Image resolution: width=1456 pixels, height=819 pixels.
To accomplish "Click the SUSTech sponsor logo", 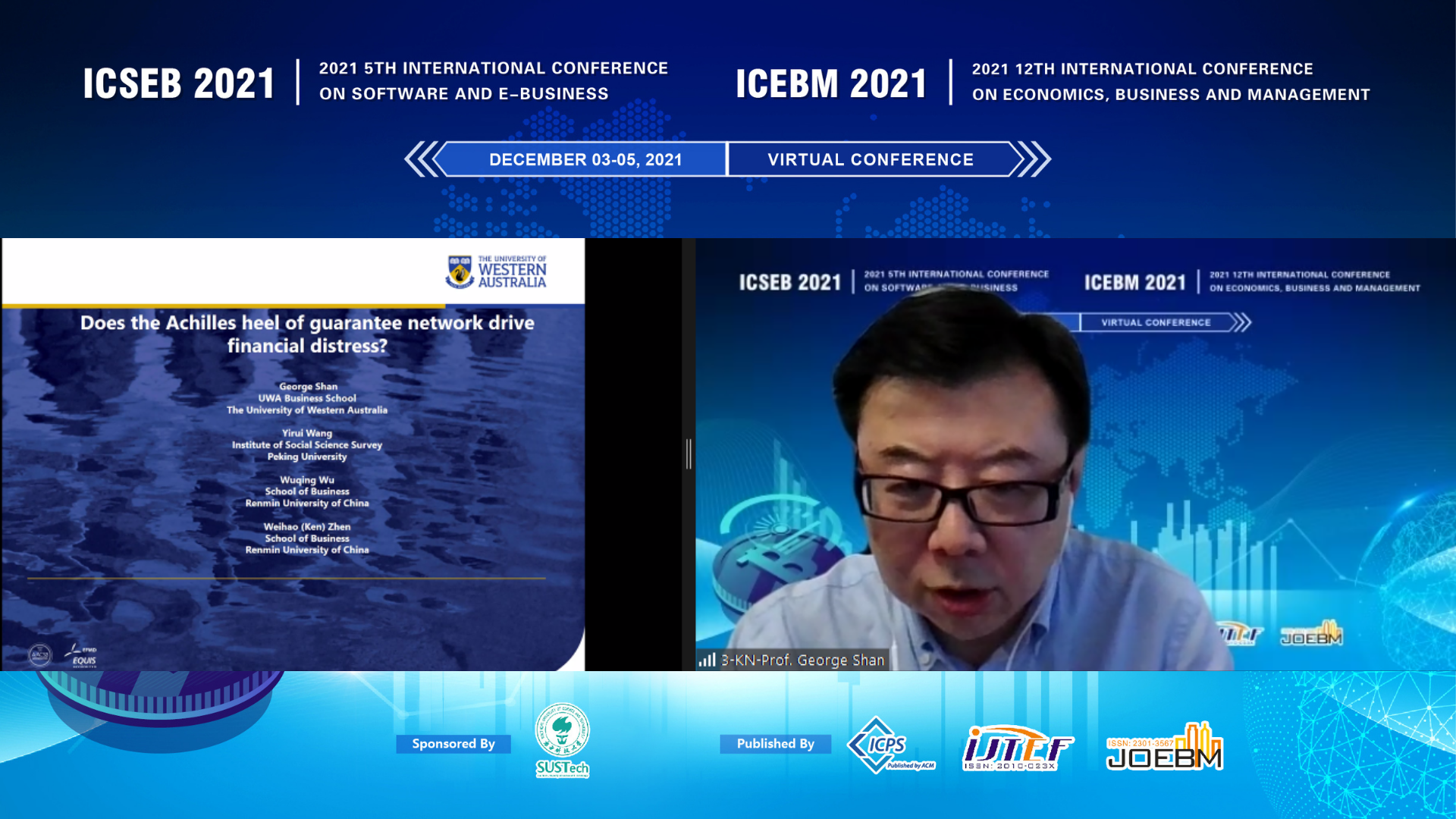I will [x=562, y=740].
